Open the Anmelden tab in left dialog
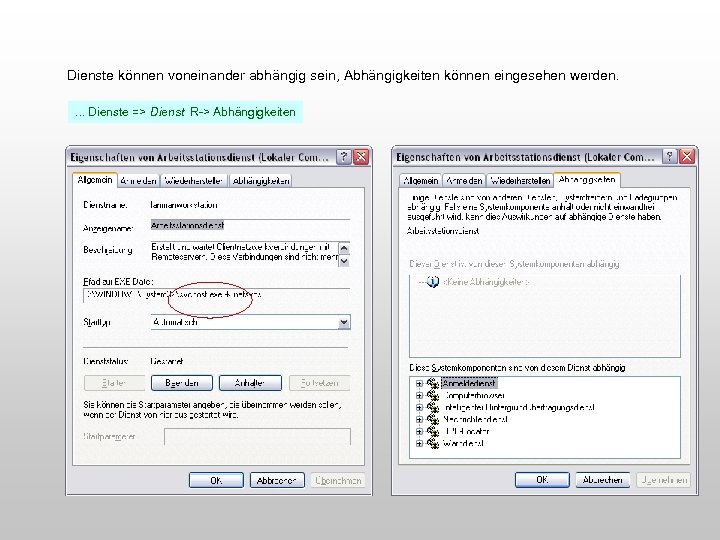720x540 pixels. click(x=139, y=181)
